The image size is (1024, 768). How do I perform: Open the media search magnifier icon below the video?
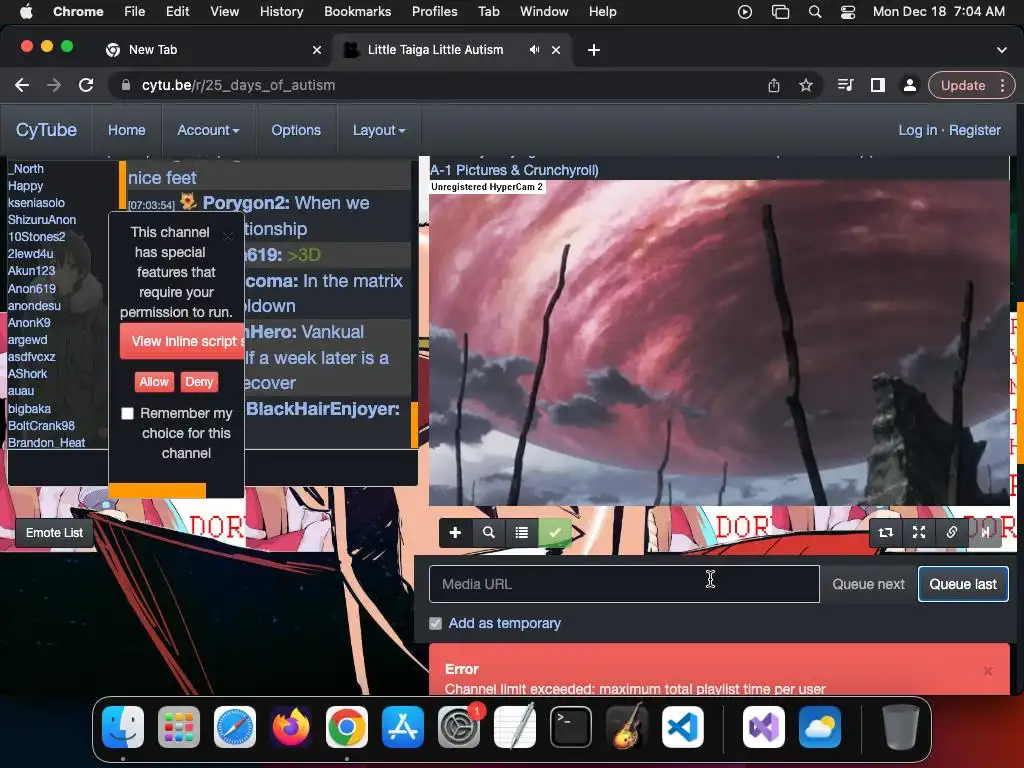pyautogui.click(x=488, y=533)
